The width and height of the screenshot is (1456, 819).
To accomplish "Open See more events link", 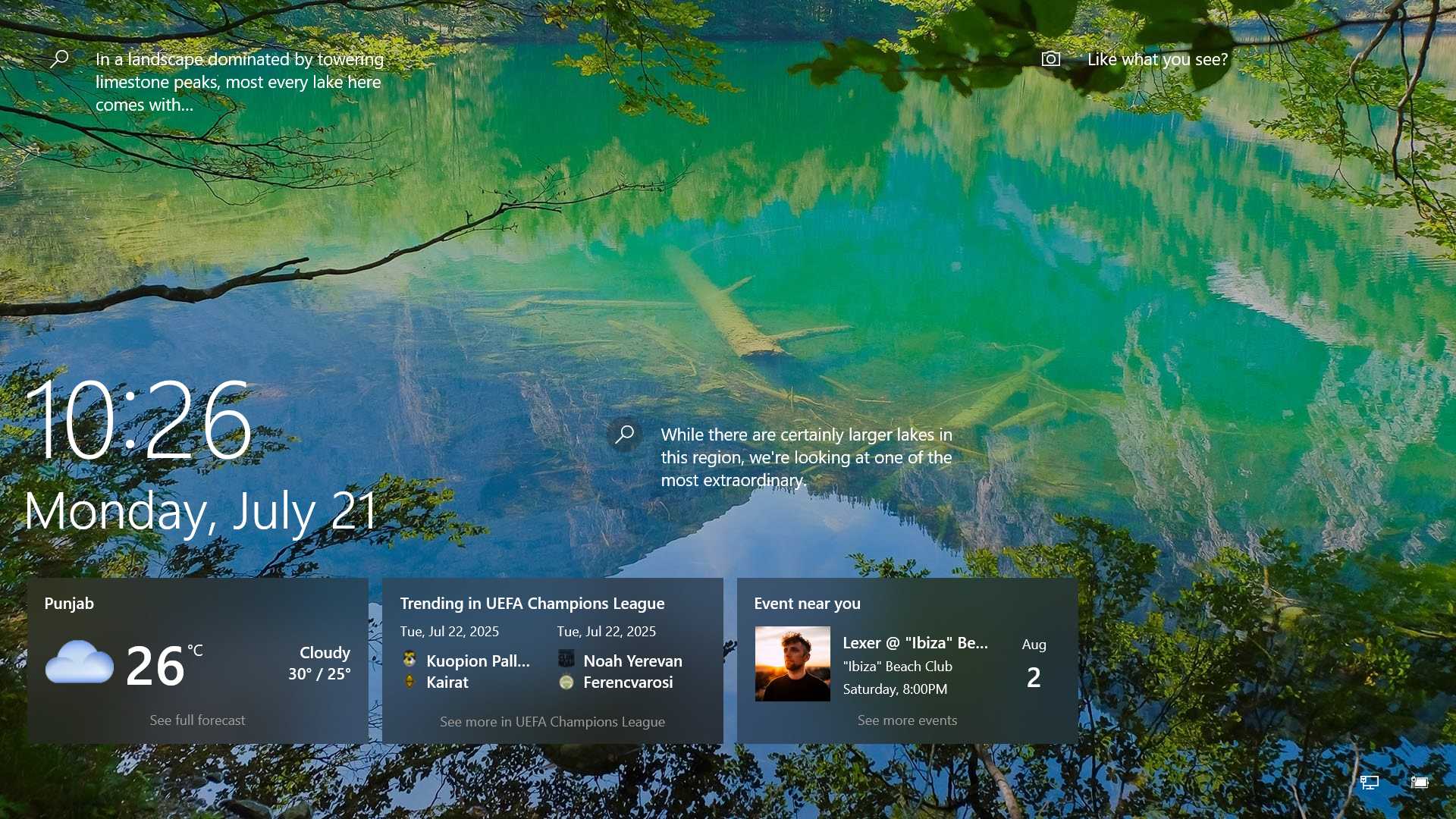I will click(x=907, y=720).
